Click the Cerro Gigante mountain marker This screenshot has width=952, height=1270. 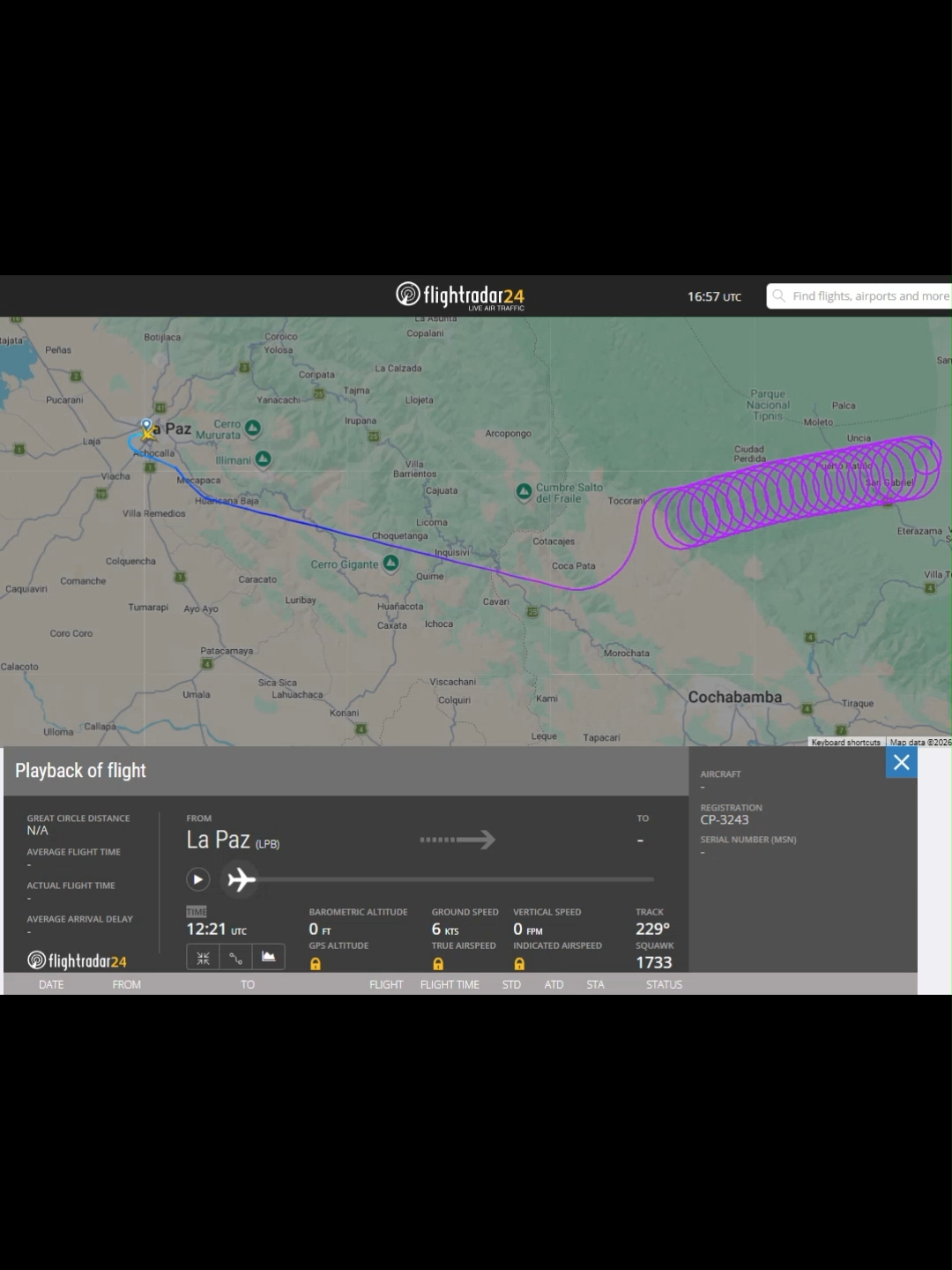pos(391,563)
